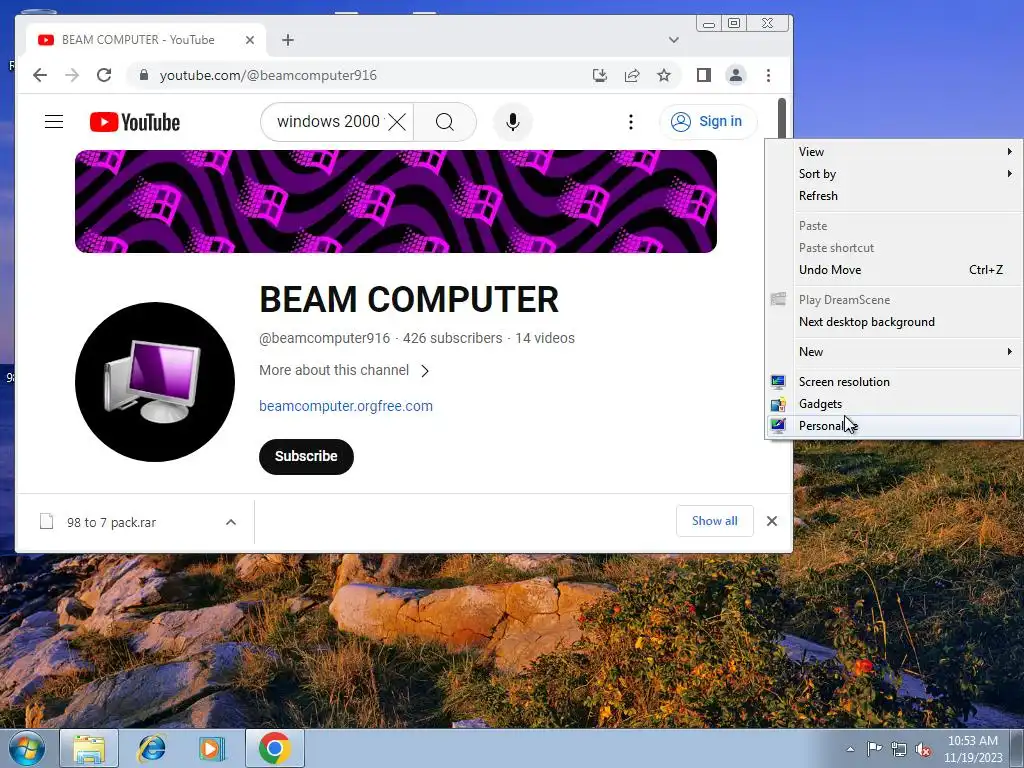Image resolution: width=1024 pixels, height=768 pixels.
Task: Click the purple Windows-logo channel banner
Action: pos(396,201)
